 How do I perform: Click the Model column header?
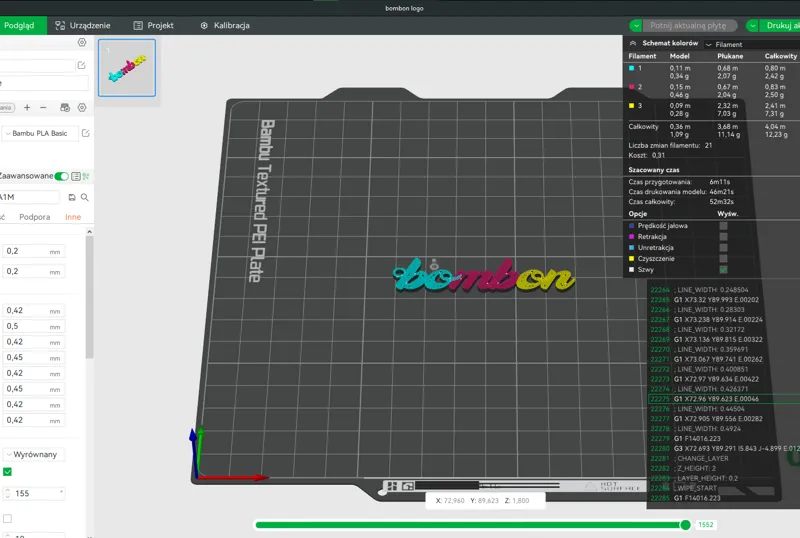[680, 56]
